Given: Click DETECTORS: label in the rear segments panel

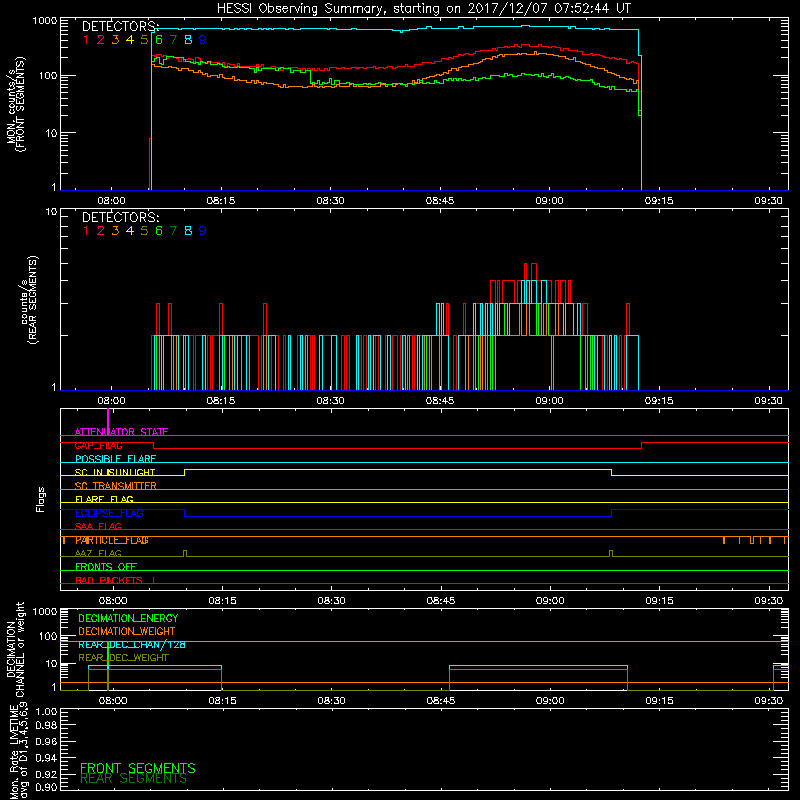Looking at the screenshot, I should pyautogui.click(x=120, y=217).
